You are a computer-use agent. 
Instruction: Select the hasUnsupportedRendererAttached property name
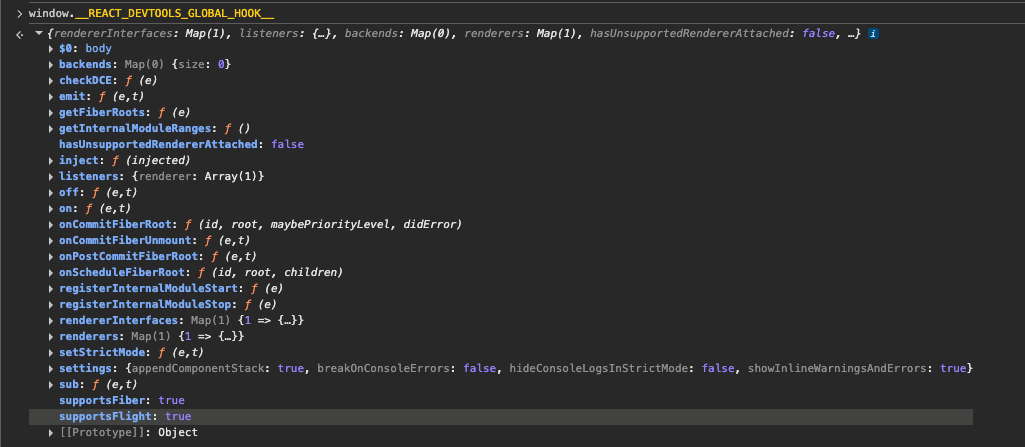(158, 144)
